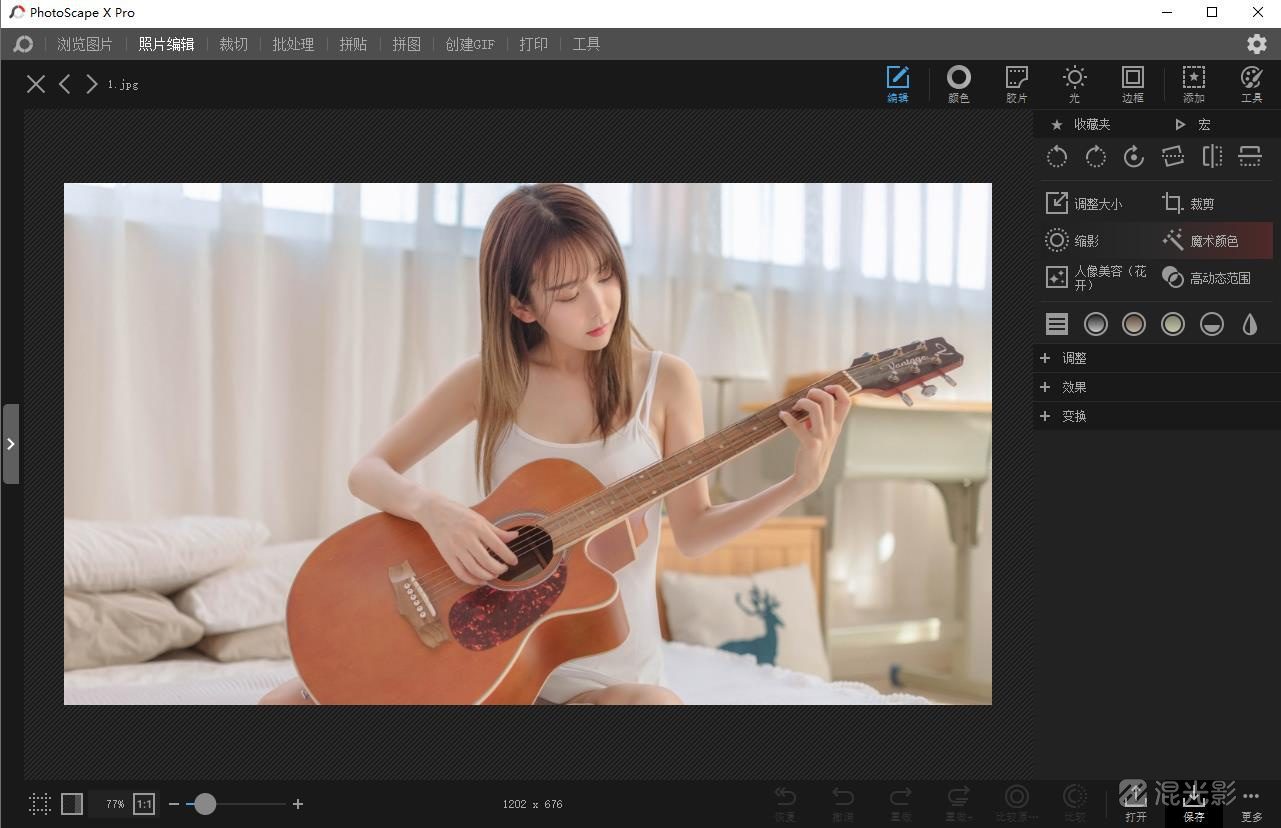Apply the grayscale circle filter
Screen dimensions: 1281x828
coord(1096,324)
